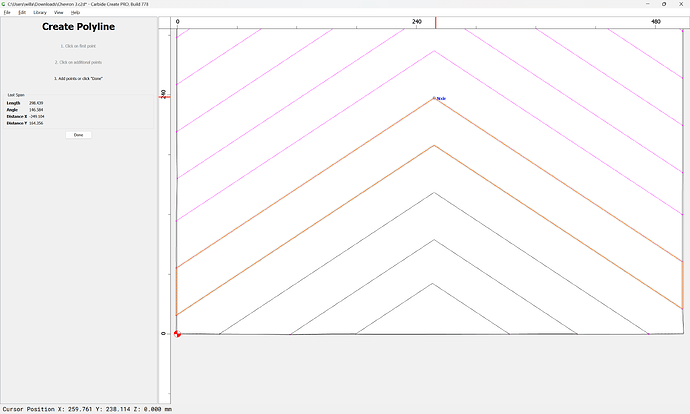The image size is (690, 414).
Task: Click the 240 mark on horizontal ruler
Action: 417,21
